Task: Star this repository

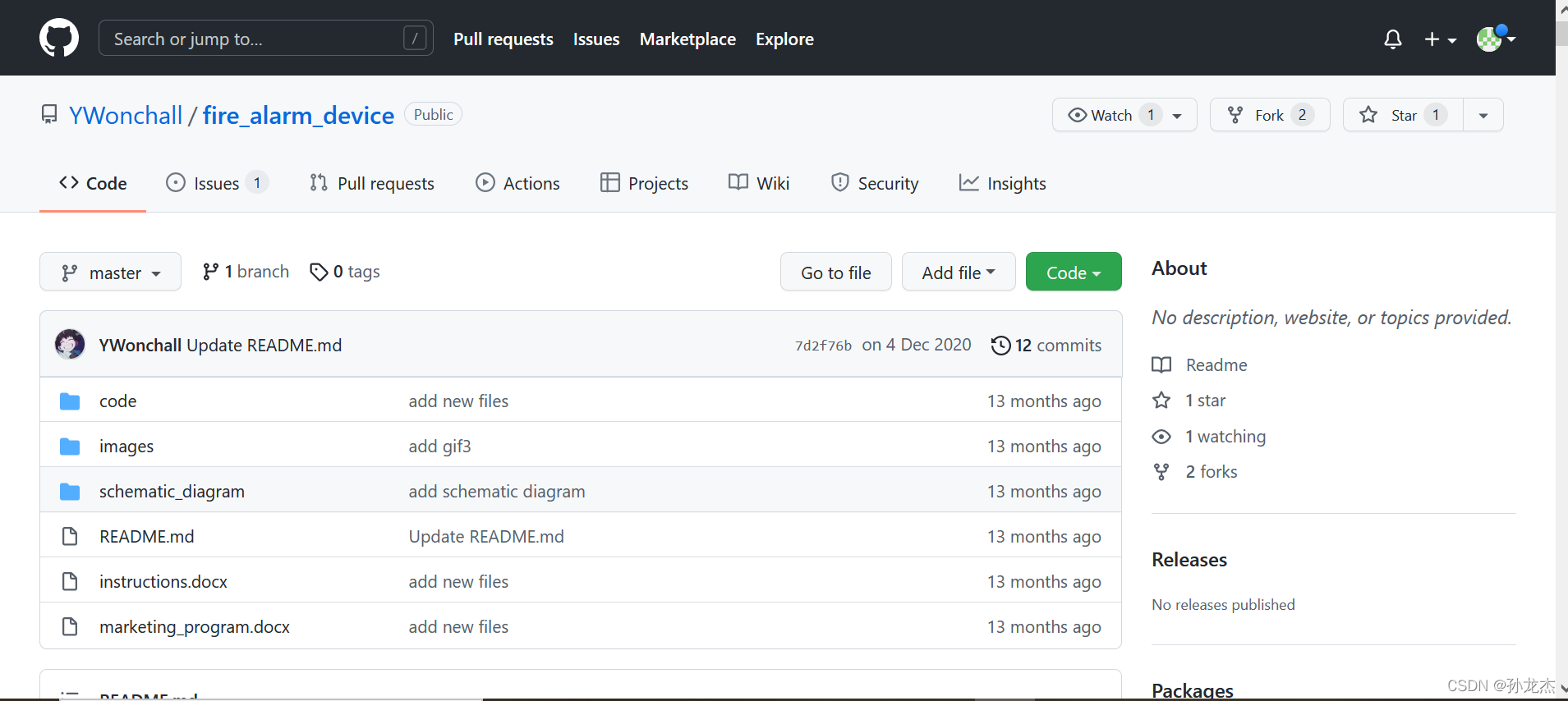Action: pos(1403,115)
